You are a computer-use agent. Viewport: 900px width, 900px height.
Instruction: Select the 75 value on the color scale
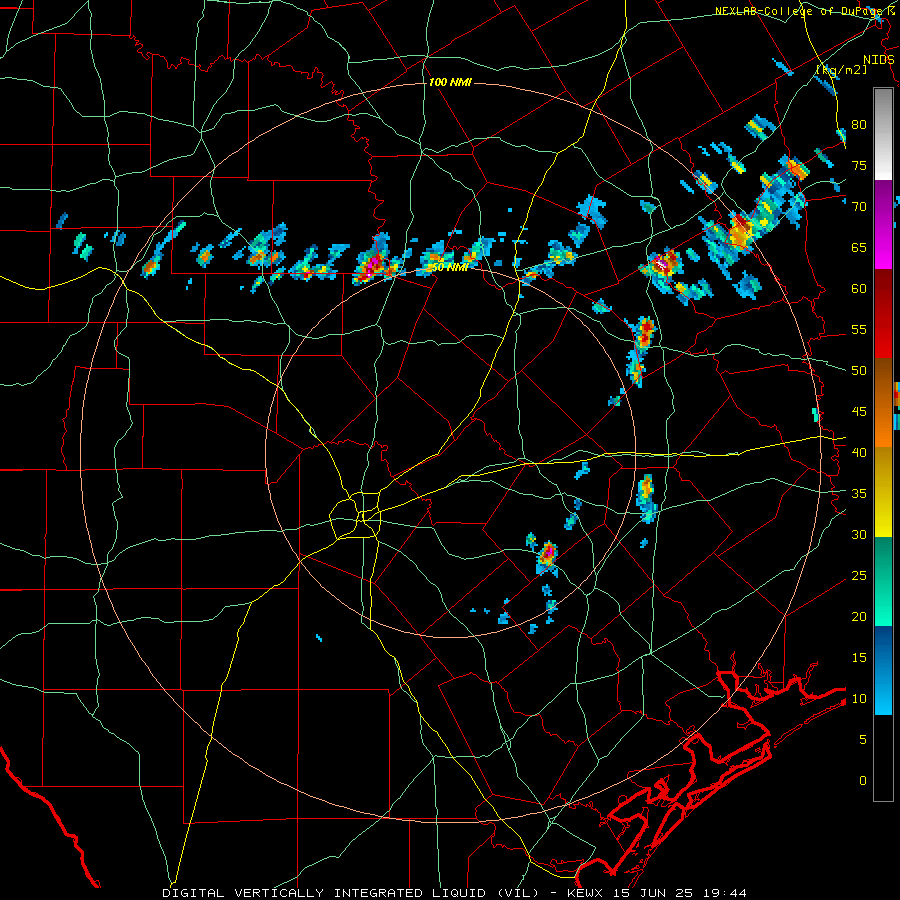[x=859, y=165]
